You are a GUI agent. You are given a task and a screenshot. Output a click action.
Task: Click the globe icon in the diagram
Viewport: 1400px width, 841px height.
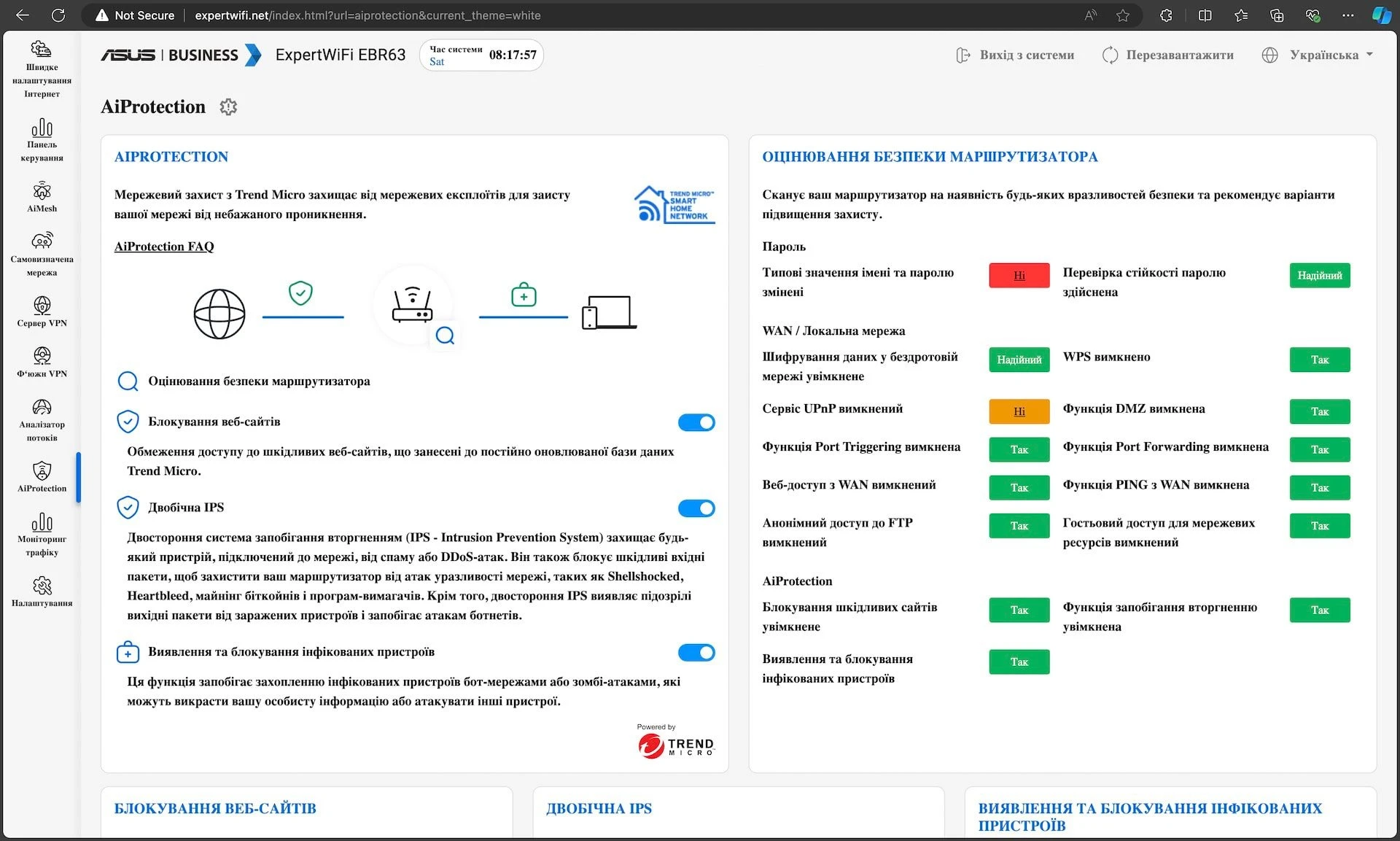(219, 314)
